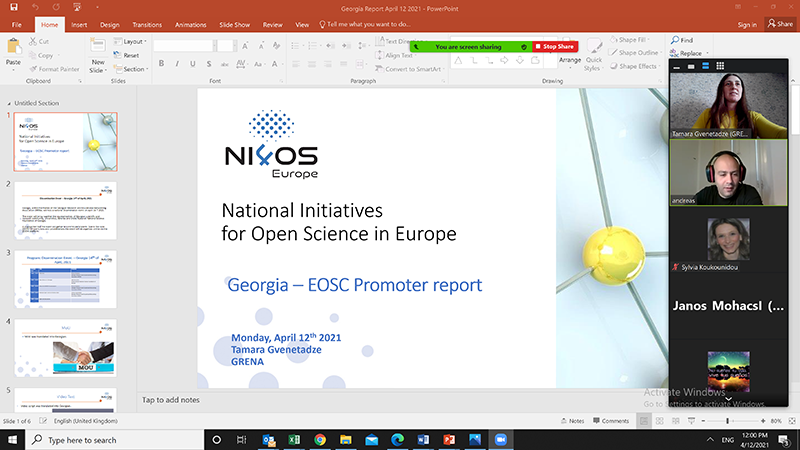Viewport: 800px width, 450px height.
Task: Switch to the Transitions tab
Action: 147,24
